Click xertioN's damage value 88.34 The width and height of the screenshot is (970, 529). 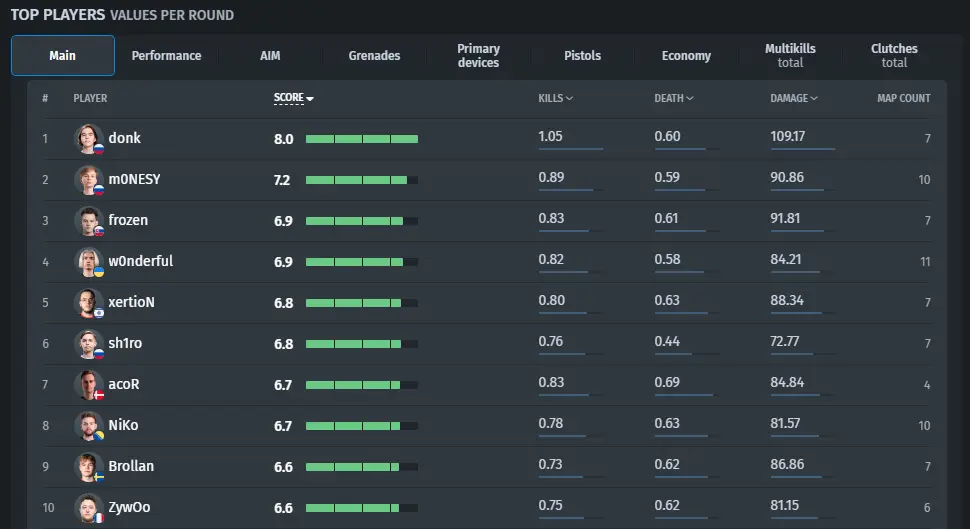coord(787,300)
